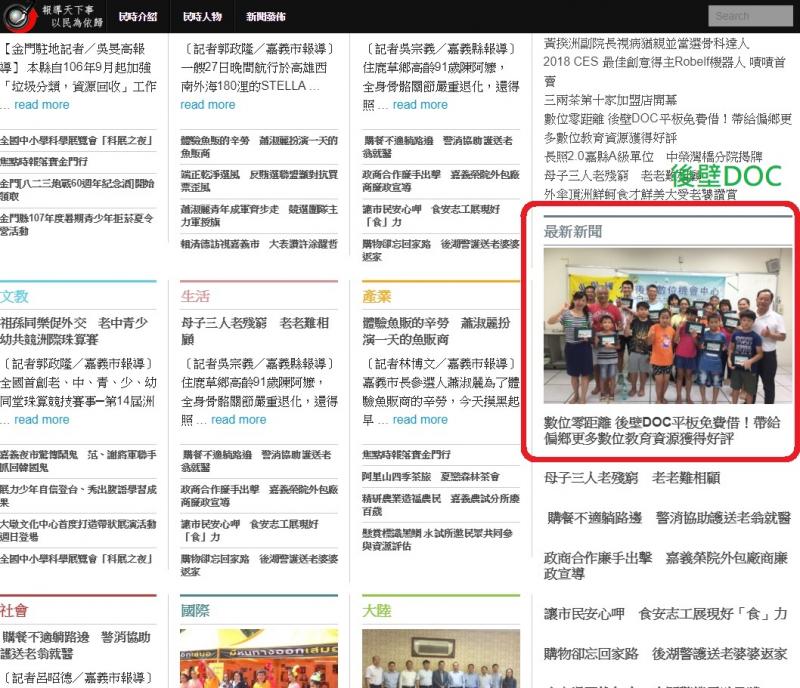
Task: Click read more under 母子三人老殘窮 story
Action: click(x=238, y=420)
